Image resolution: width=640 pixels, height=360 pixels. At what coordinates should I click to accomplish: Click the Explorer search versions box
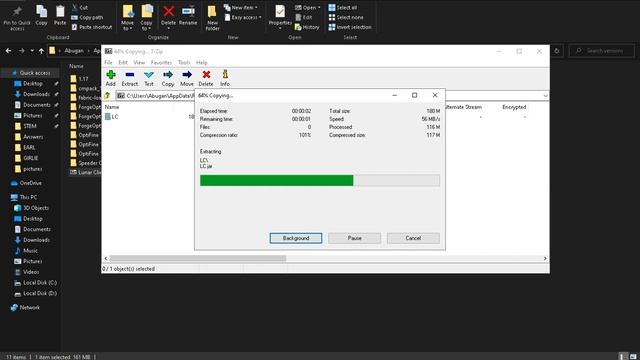(x=602, y=51)
